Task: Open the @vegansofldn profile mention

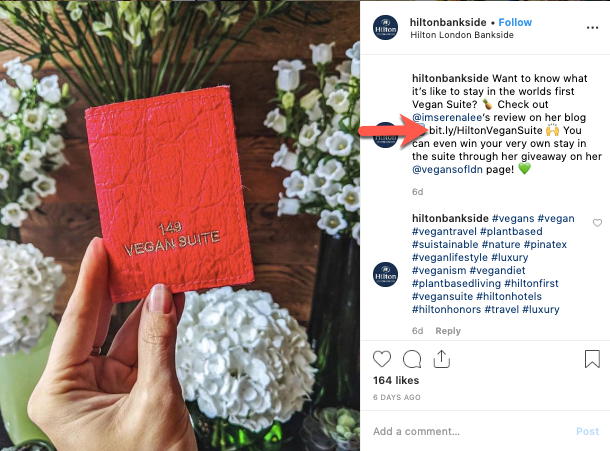Action: [x=447, y=169]
